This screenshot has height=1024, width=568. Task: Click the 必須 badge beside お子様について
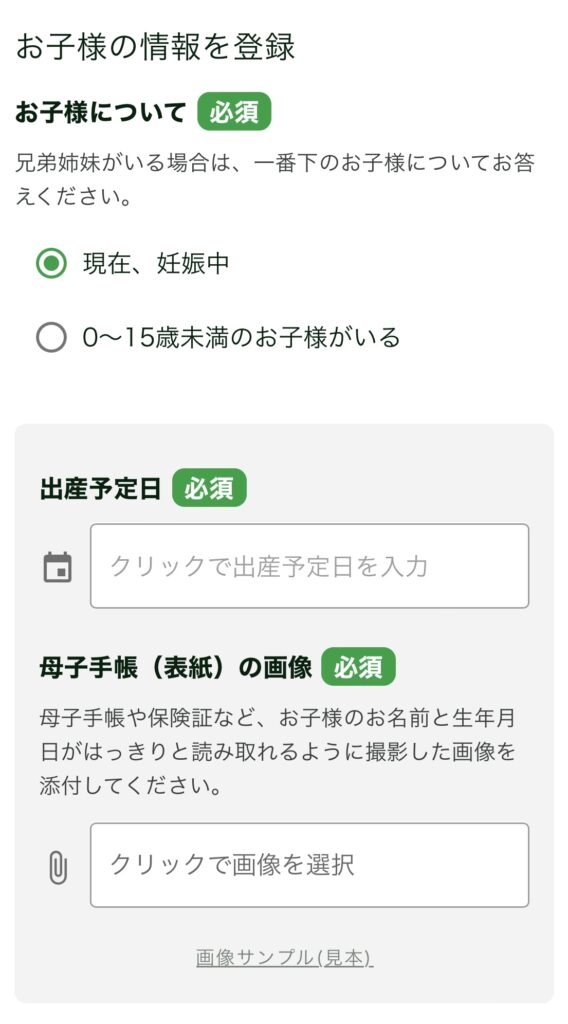(234, 112)
